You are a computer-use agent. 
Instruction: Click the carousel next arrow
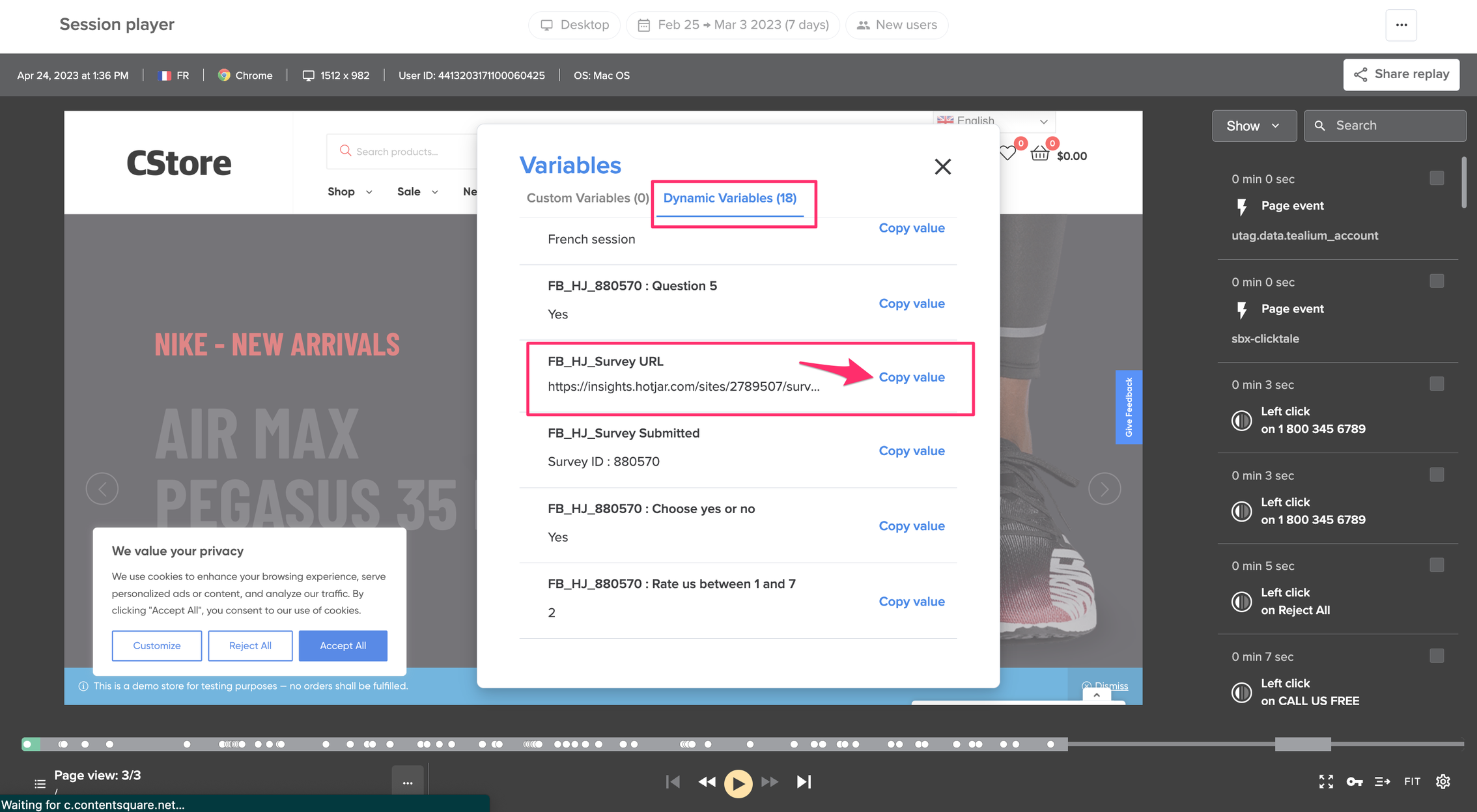1104,488
